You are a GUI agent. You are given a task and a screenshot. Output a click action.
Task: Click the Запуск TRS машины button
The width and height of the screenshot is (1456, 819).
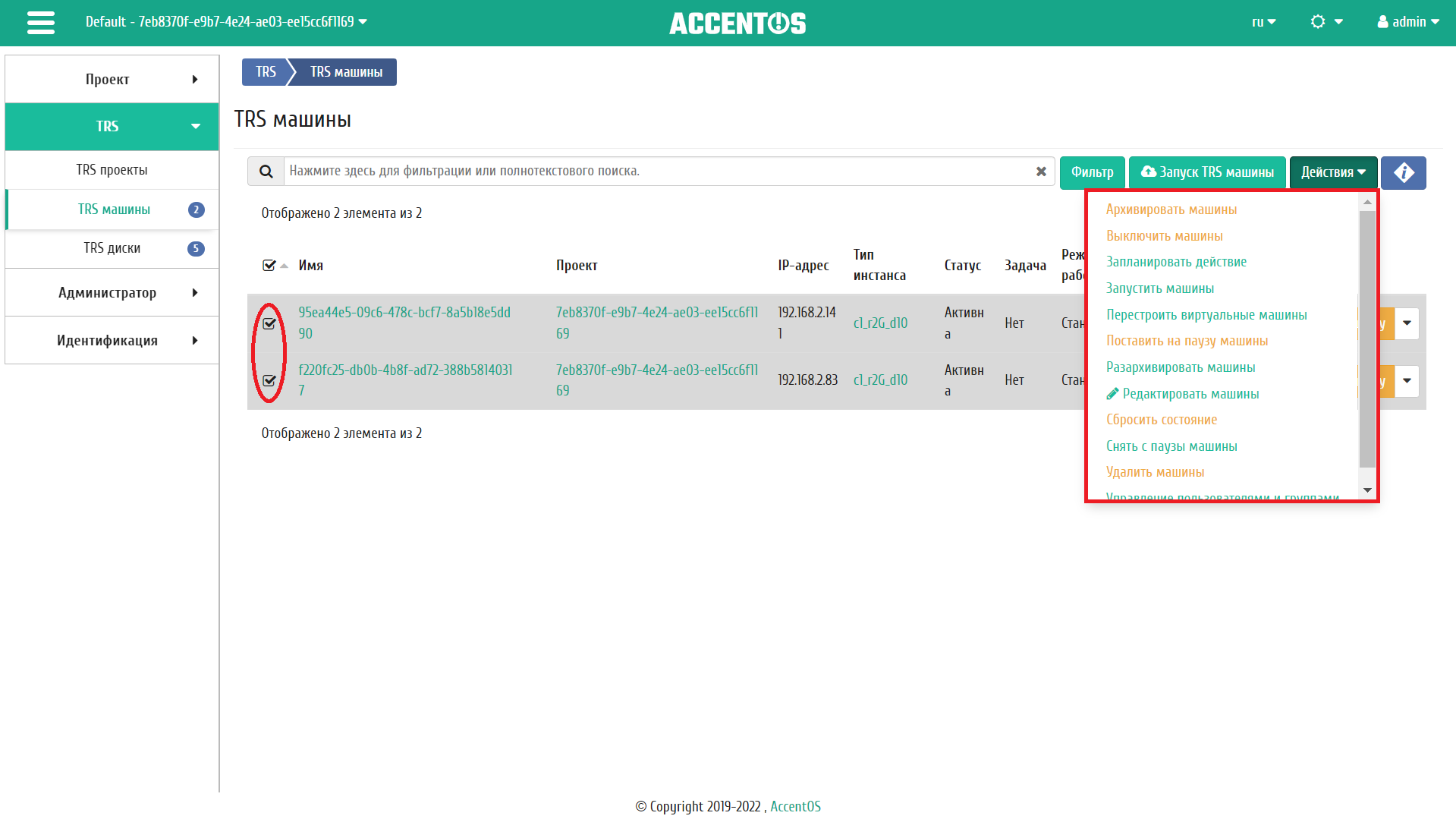(x=1207, y=172)
